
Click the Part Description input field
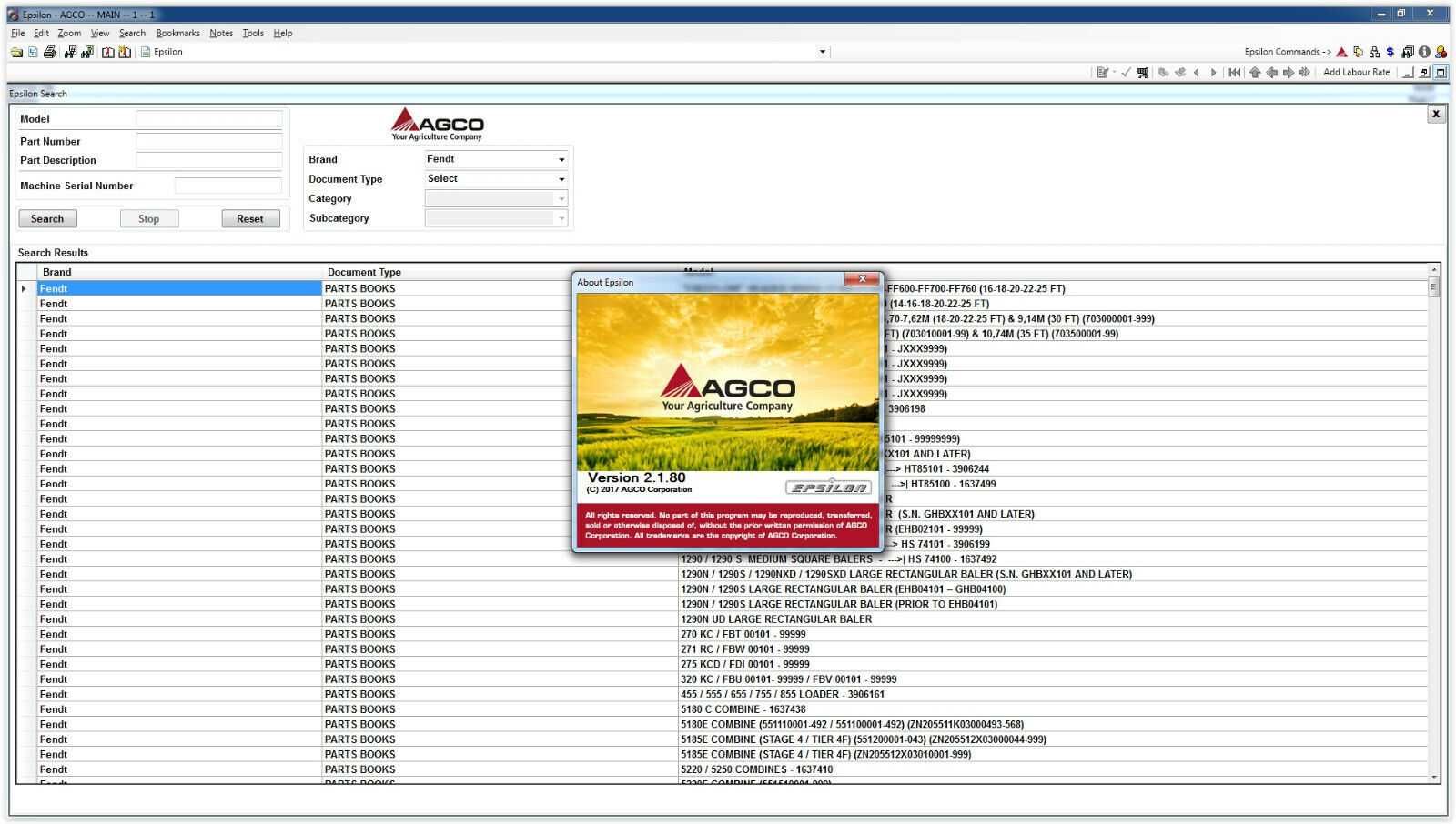tap(209, 160)
